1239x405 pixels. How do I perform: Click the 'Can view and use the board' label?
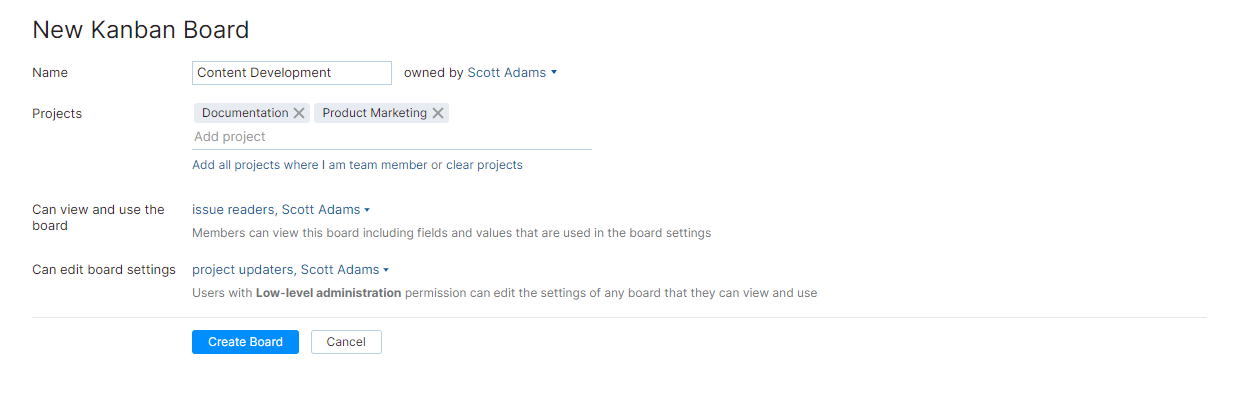point(98,218)
